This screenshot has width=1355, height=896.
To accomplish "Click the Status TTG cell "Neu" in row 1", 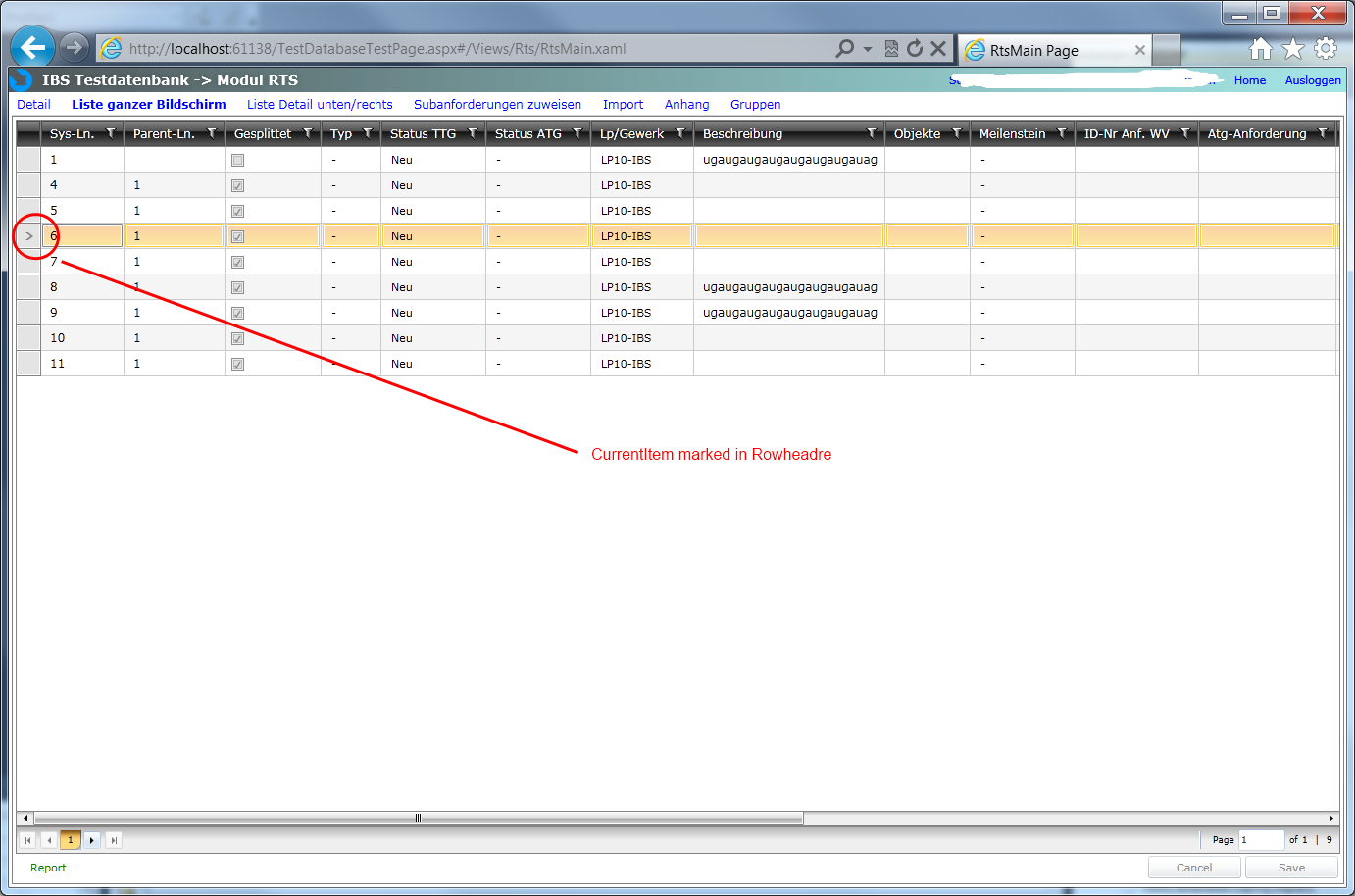I will [433, 160].
